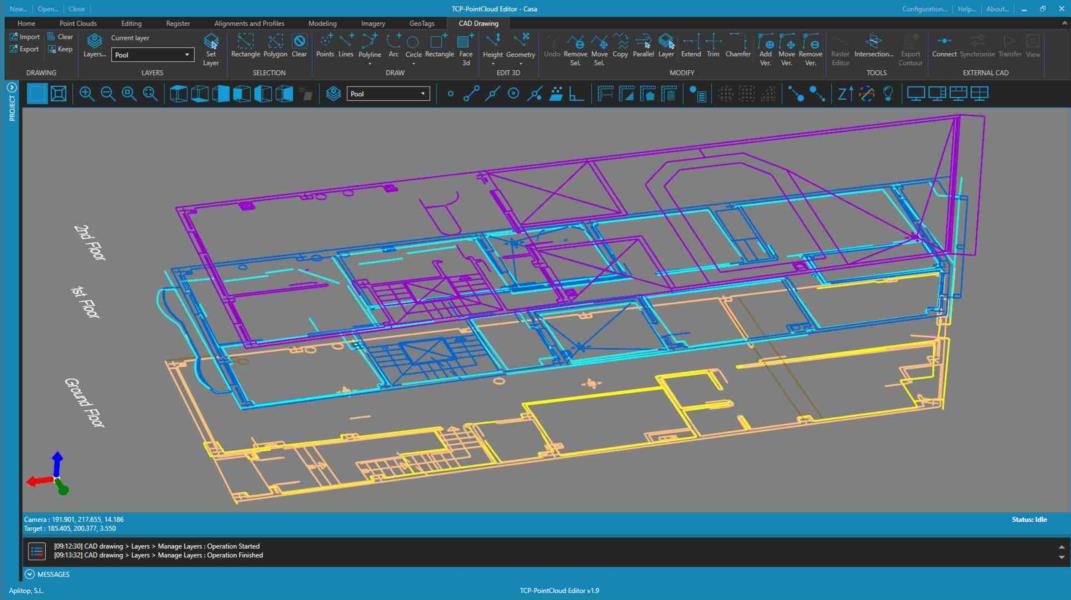Select the Face 3d draw tool
This screenshot has height=600, width=1071.
[x=466, y=46]
